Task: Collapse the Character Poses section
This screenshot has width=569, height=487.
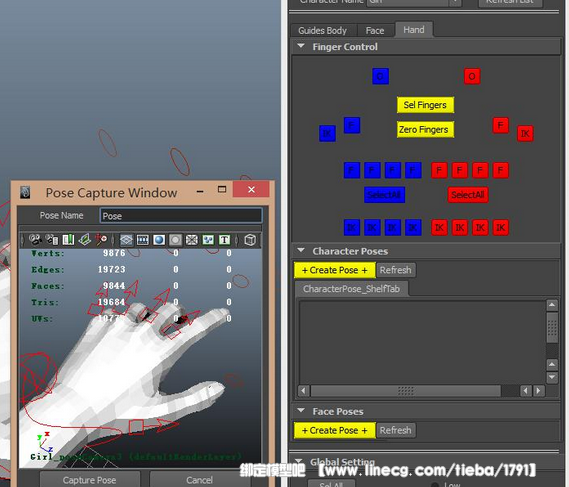Action: (x=301, y=250)
